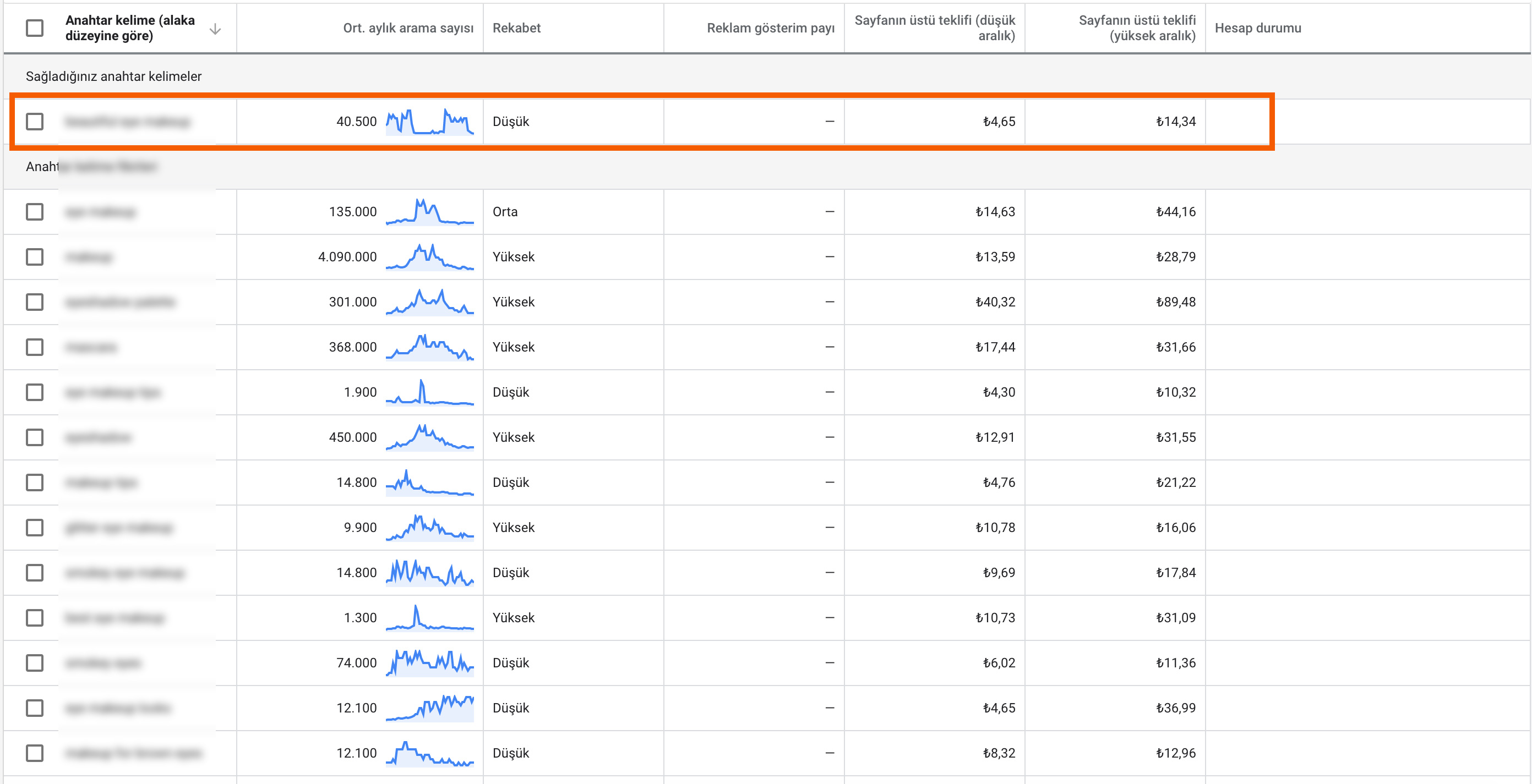Click Düşük competition in the 40.500 row

[511, 121]
